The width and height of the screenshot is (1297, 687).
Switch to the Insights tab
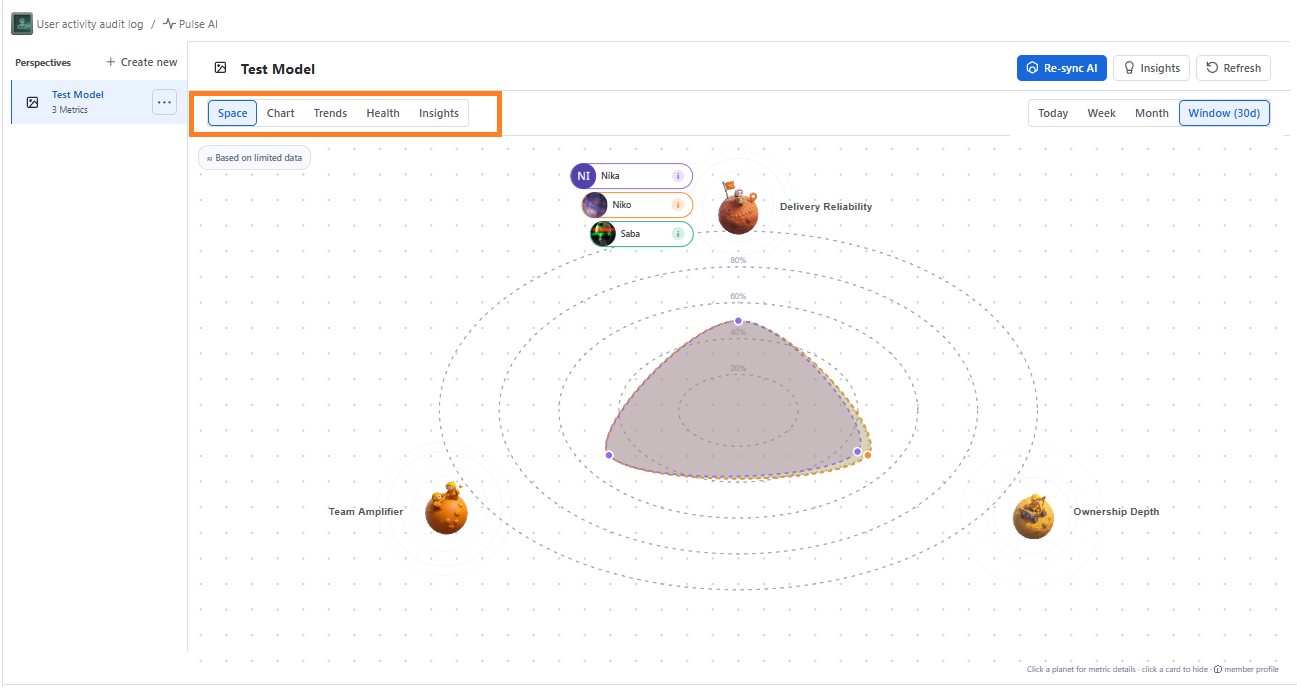(439, 113)
